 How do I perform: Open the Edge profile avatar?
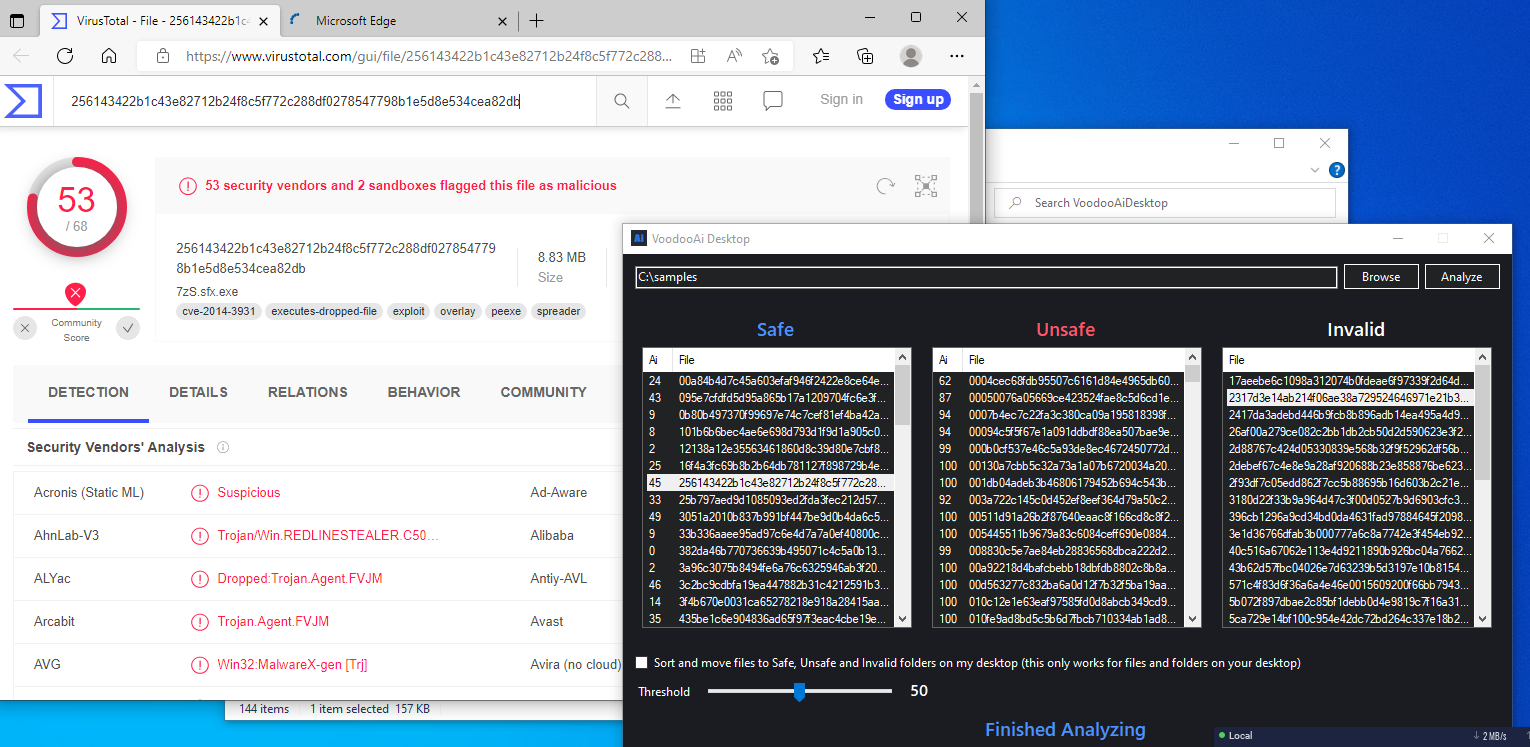911,56
